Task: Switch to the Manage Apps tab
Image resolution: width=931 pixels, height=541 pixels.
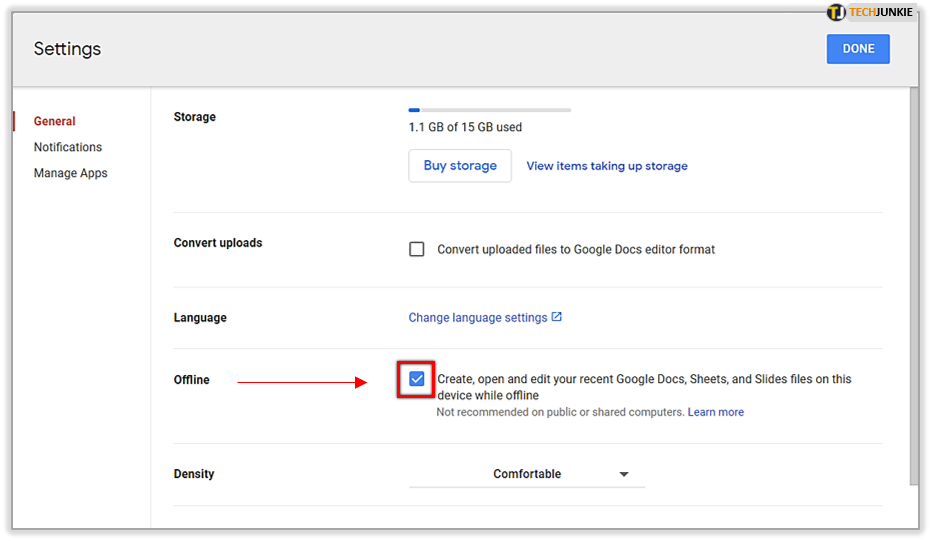Action: [71, 173]
